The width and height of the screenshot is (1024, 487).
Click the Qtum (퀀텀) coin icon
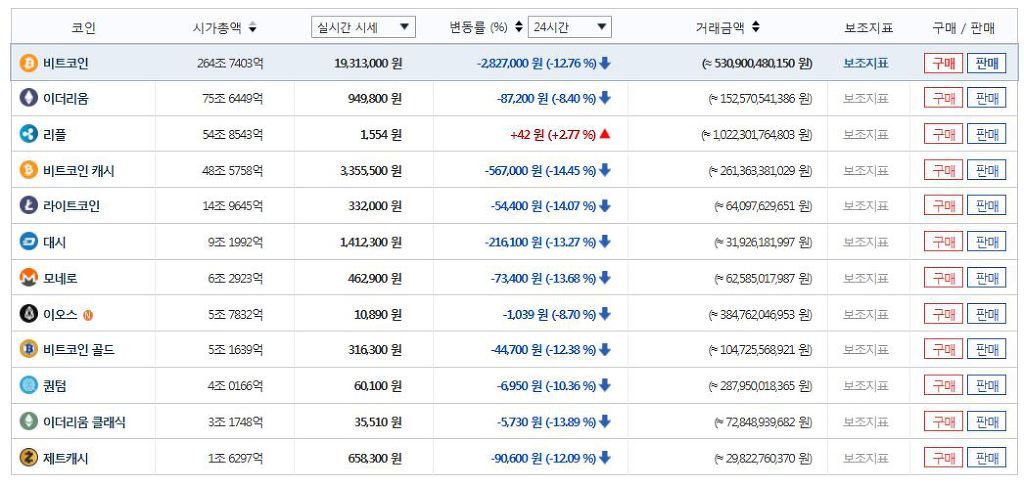coord(29,386)
